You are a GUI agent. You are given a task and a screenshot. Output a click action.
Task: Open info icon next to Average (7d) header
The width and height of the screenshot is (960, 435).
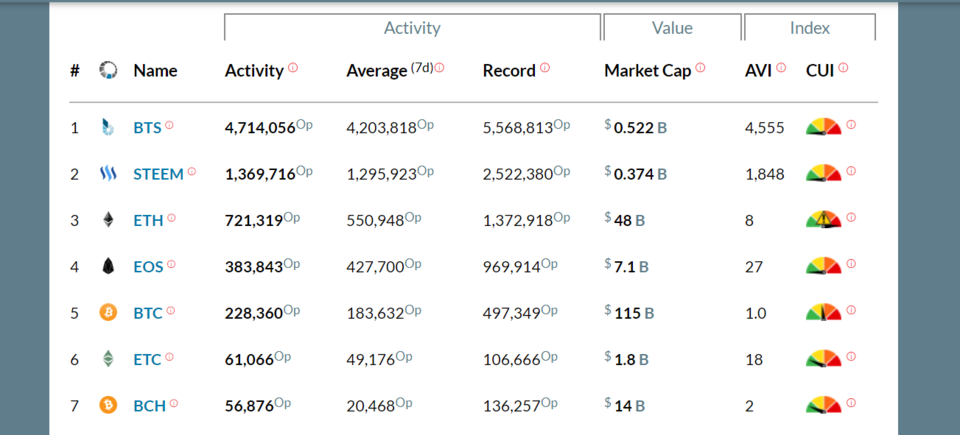click(440, 67)
